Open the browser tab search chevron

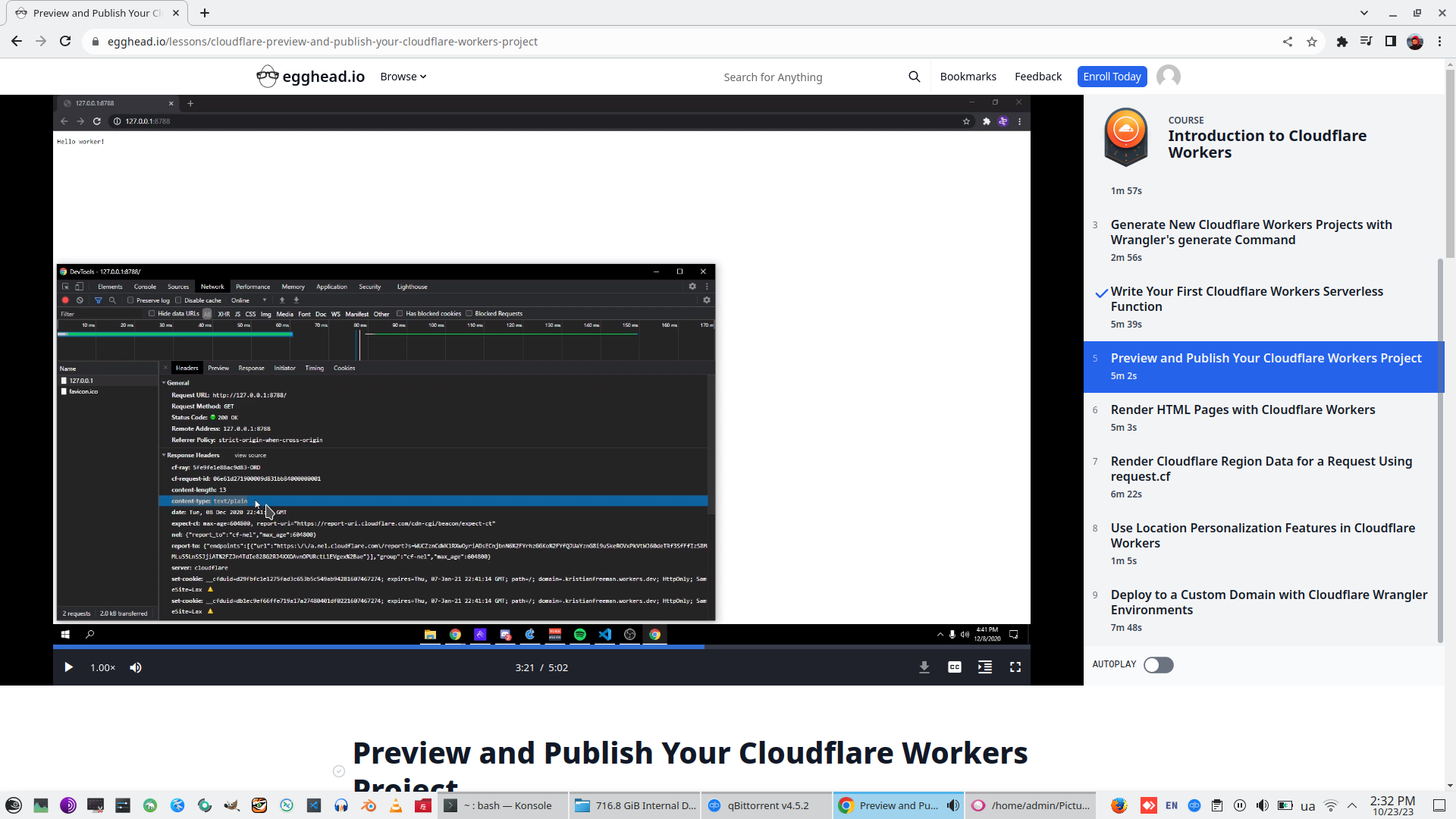click(x=1365, y=13)
